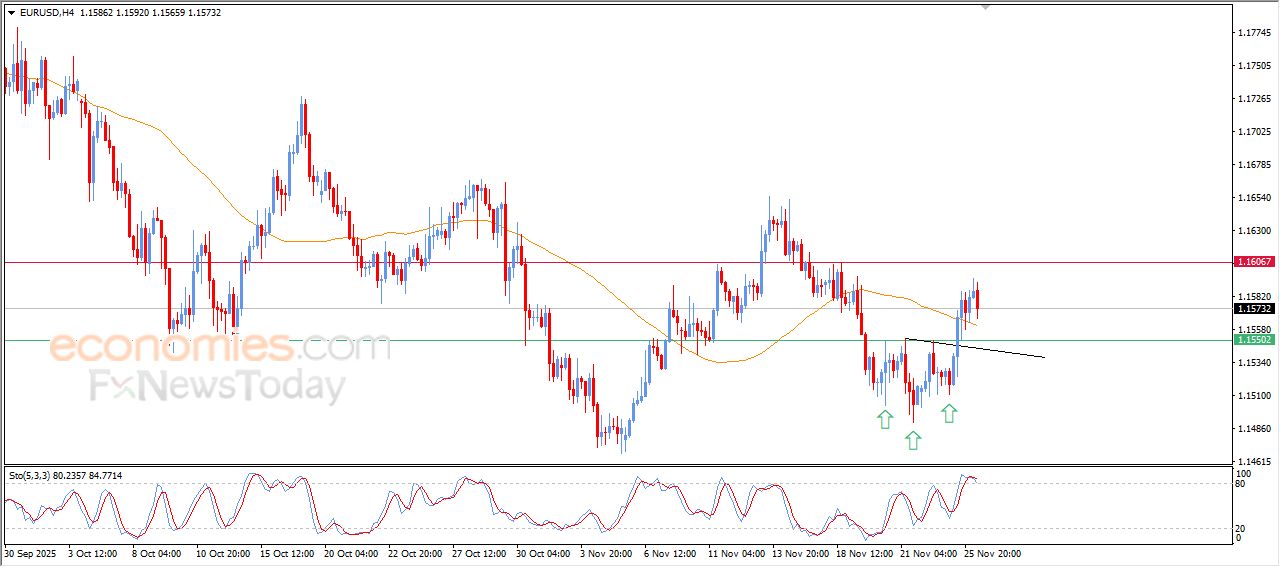Click the 1.17745 price on the scale

click(1254, 33)
